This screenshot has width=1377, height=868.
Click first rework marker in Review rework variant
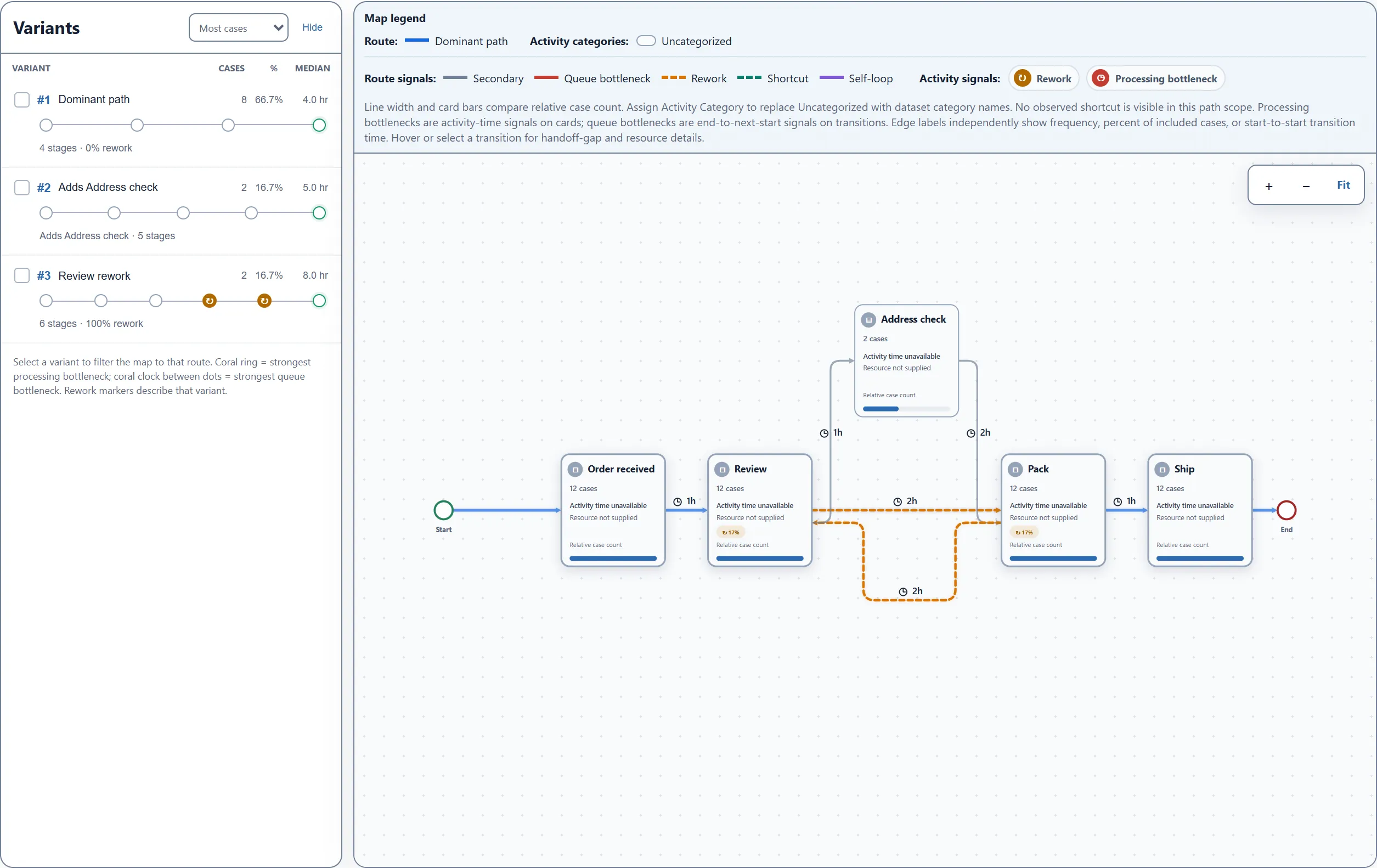tap(210, 301)
